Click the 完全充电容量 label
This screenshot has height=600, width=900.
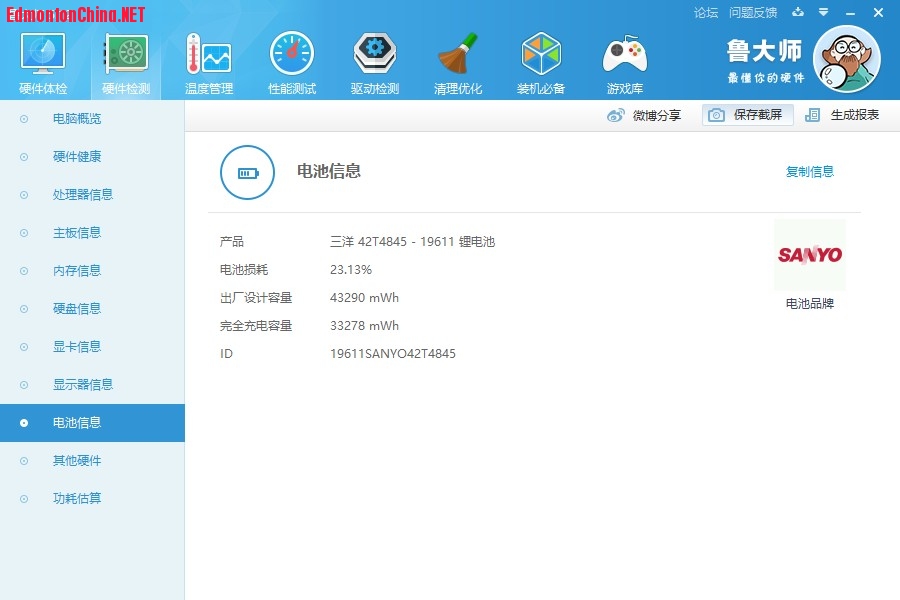pos(256,326)
